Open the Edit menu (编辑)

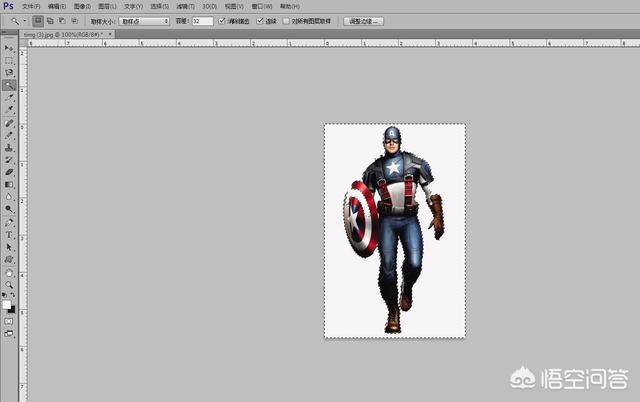[57, 7]
